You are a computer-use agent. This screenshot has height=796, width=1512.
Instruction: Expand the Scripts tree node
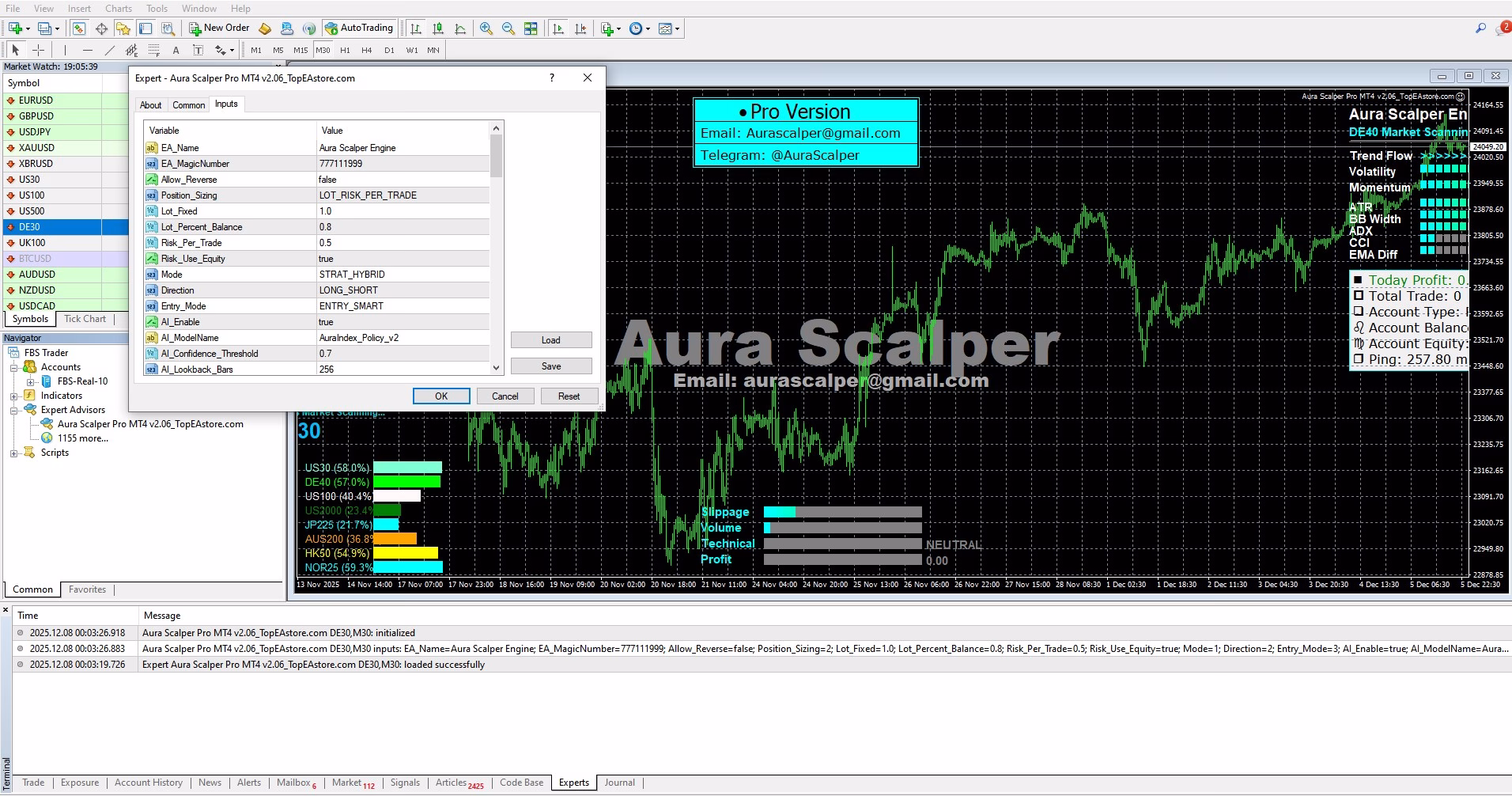coord(14,453)
